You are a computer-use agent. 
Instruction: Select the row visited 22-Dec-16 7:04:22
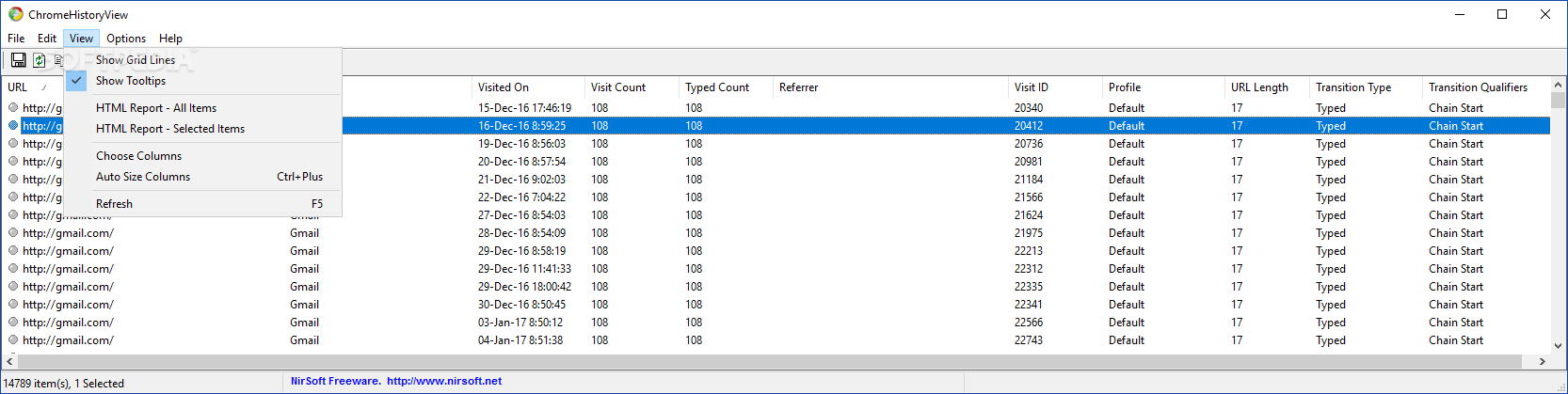click(x=776, y=197)
